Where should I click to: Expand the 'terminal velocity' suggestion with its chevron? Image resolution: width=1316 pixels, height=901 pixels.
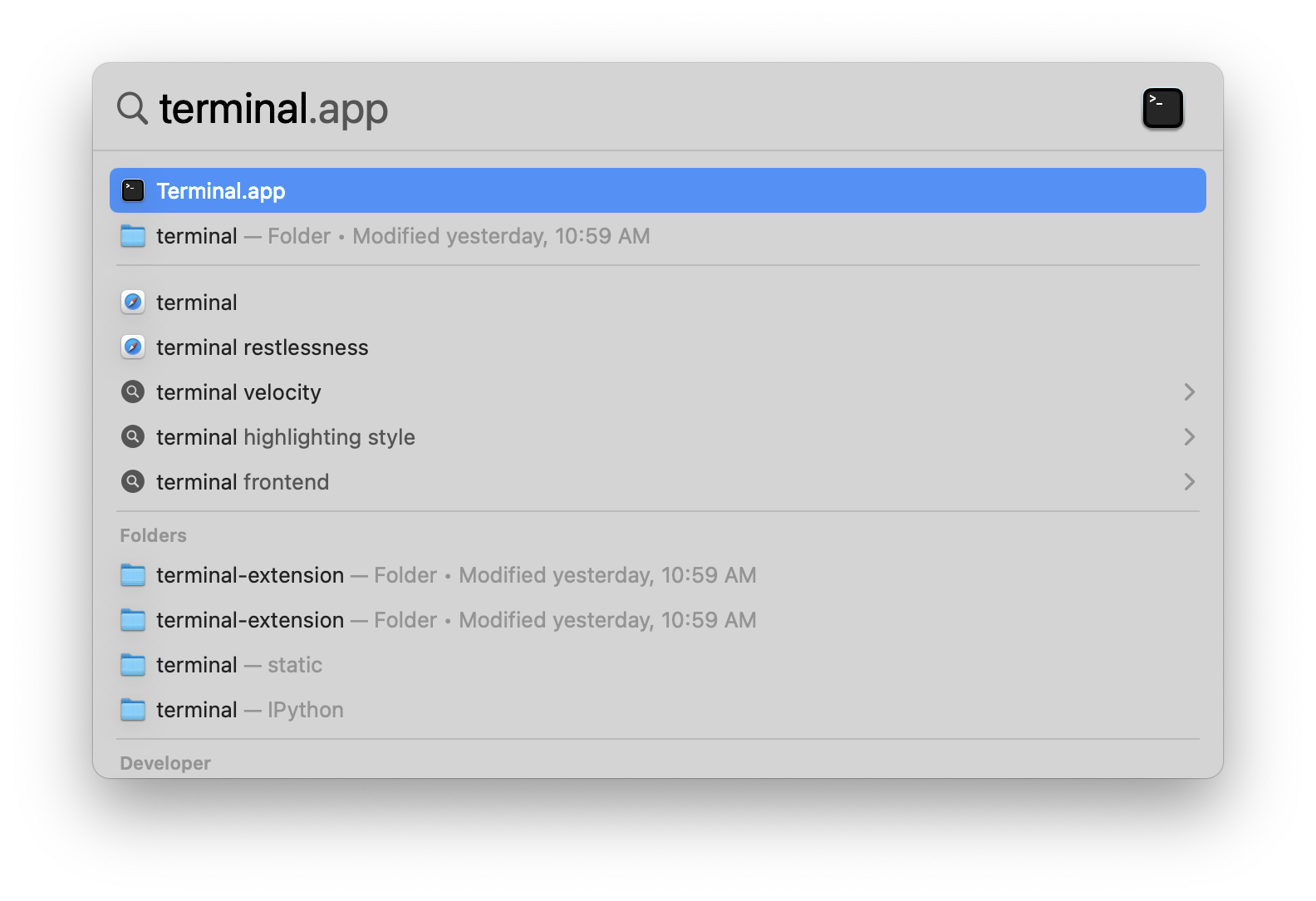click(x=1191, y=391)
